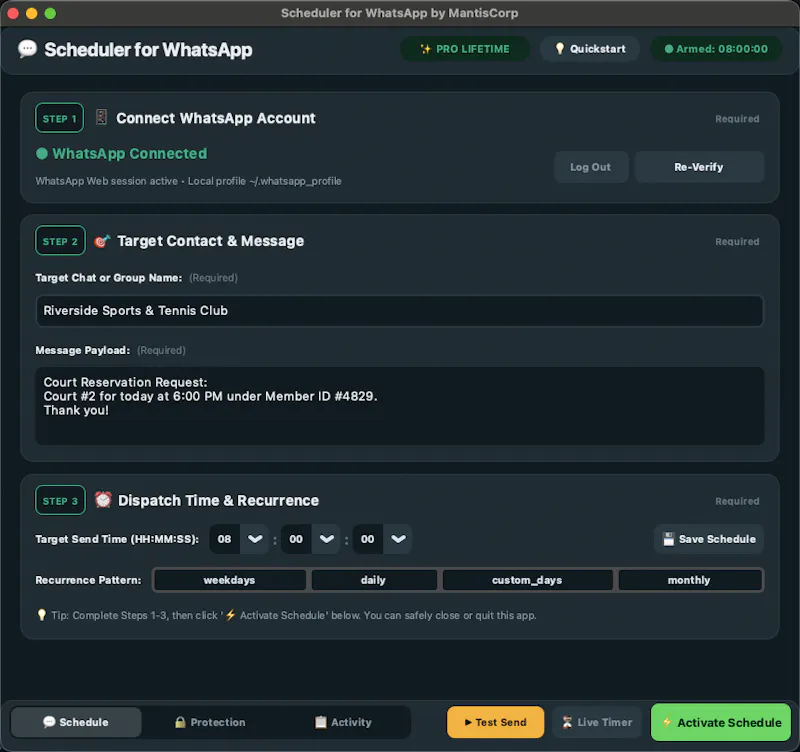Click the STEP 1 badge
The width and height of the screenshot is (800, 752).
click(60, 118)
